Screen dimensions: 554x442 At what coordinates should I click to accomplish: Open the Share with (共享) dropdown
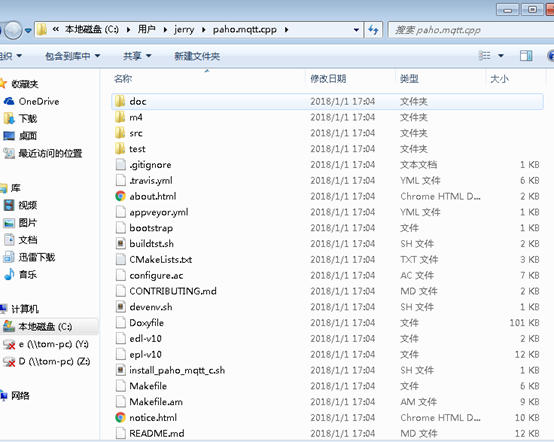pyautogui.click(x=137, y=56)
